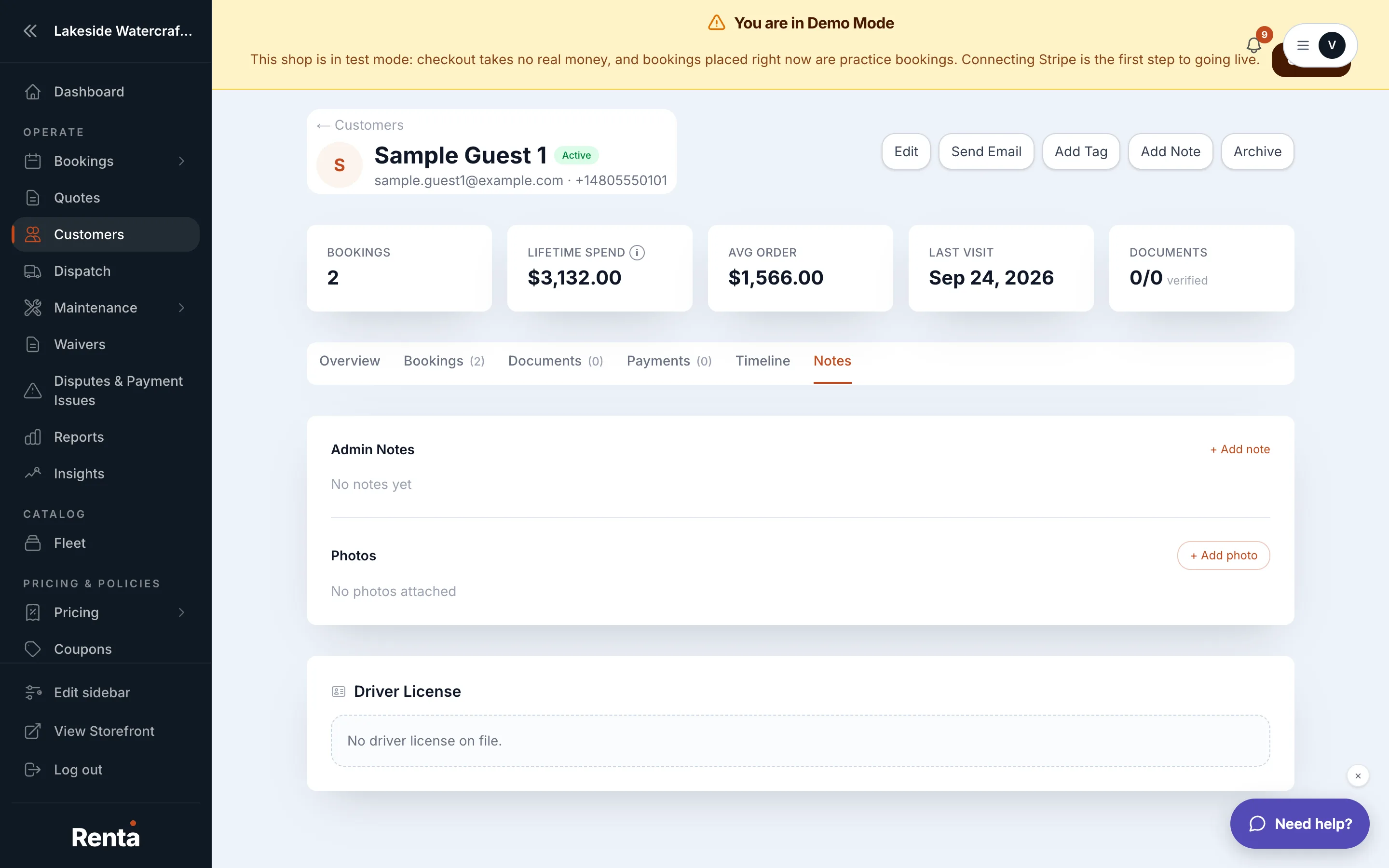This screenshot has width=1389, height=868.
Task: Open Dispatch truck icon in sidebar
Action: (x=33, y=271)
